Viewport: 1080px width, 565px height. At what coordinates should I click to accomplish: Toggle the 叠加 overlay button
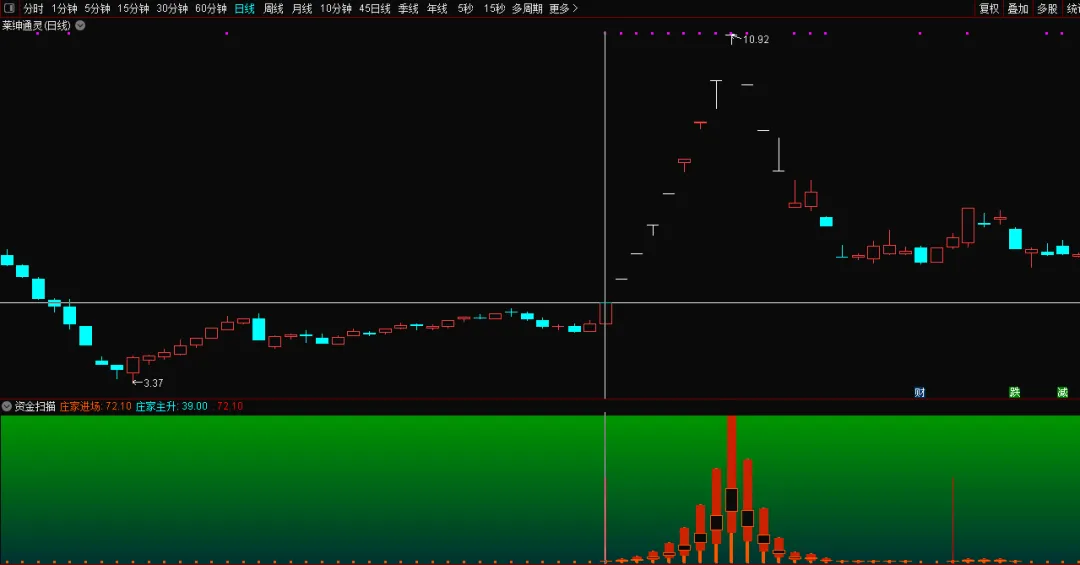coord(1018,9)
